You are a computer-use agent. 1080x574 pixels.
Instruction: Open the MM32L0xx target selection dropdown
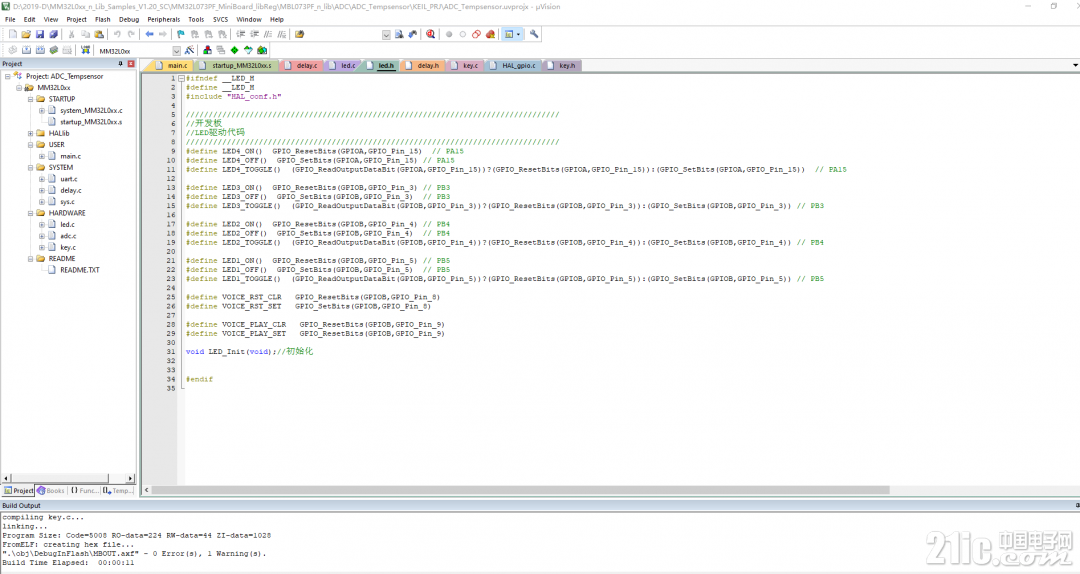[176, 50]
